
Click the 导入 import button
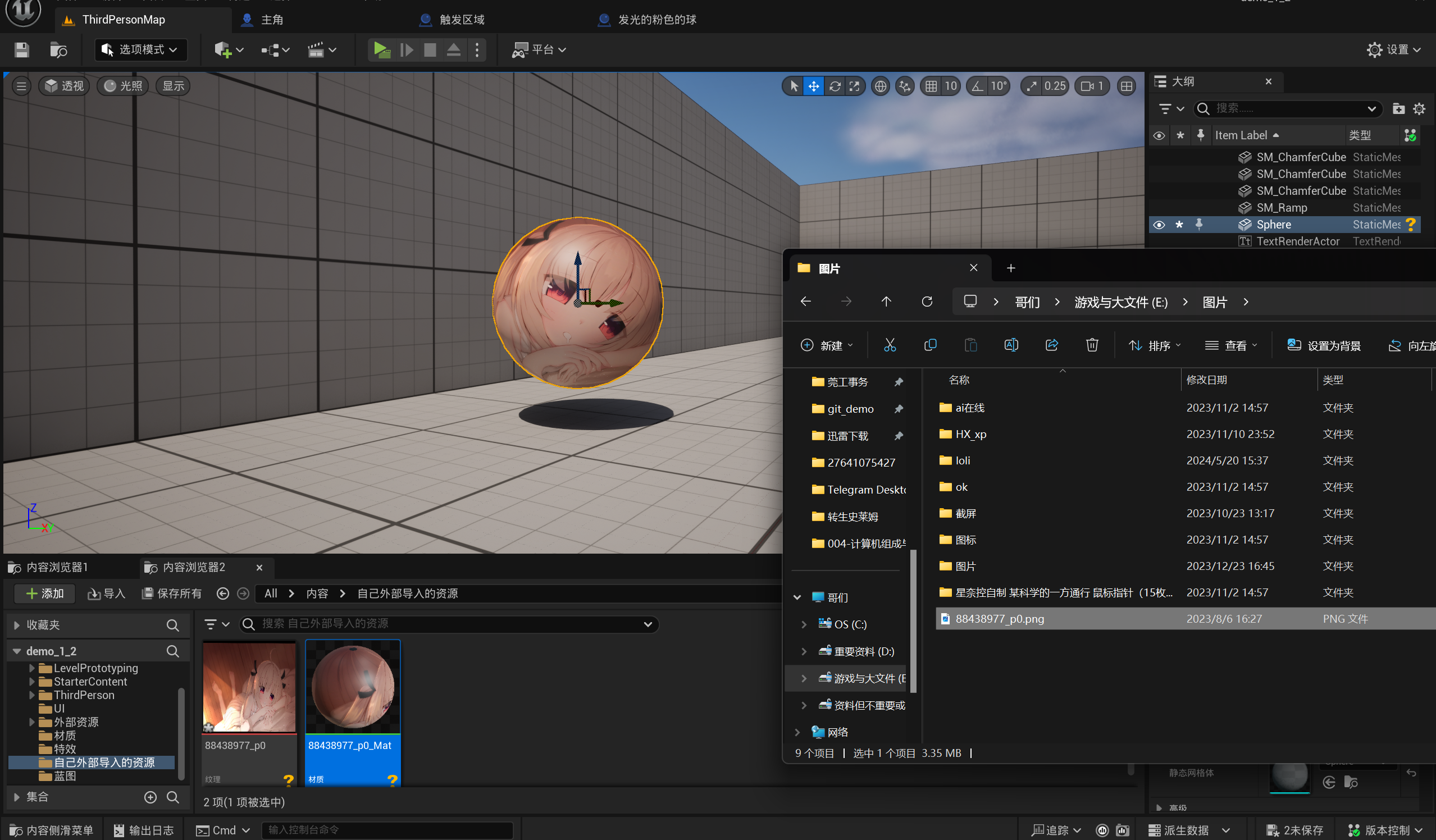107,594
